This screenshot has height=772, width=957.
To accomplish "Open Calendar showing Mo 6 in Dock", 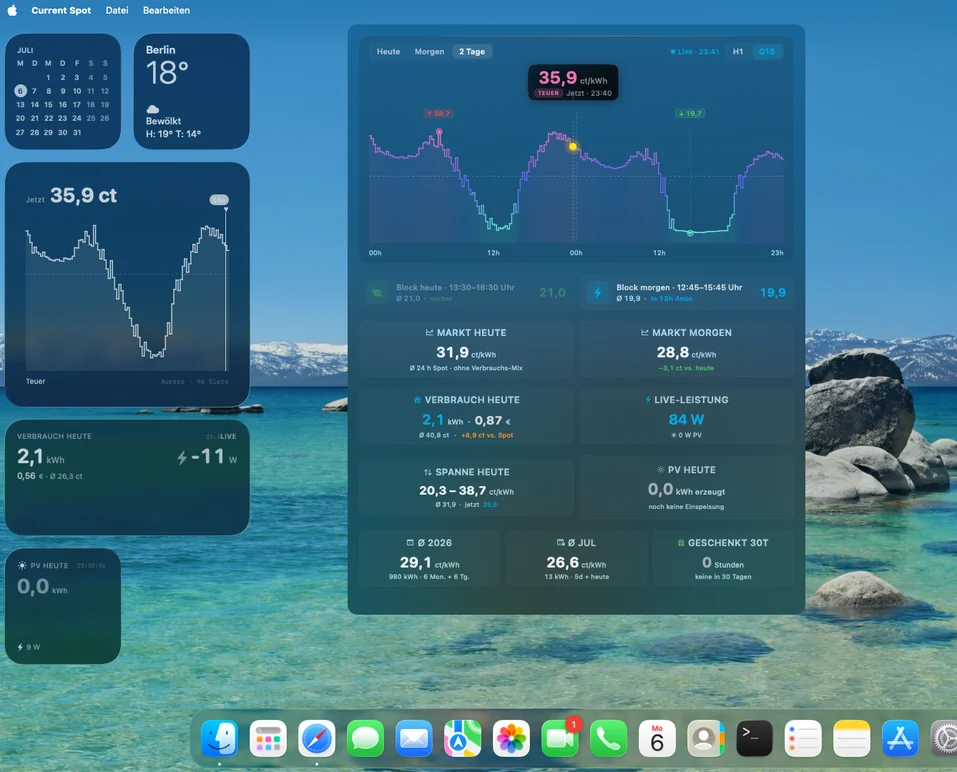I will point(657,738).
